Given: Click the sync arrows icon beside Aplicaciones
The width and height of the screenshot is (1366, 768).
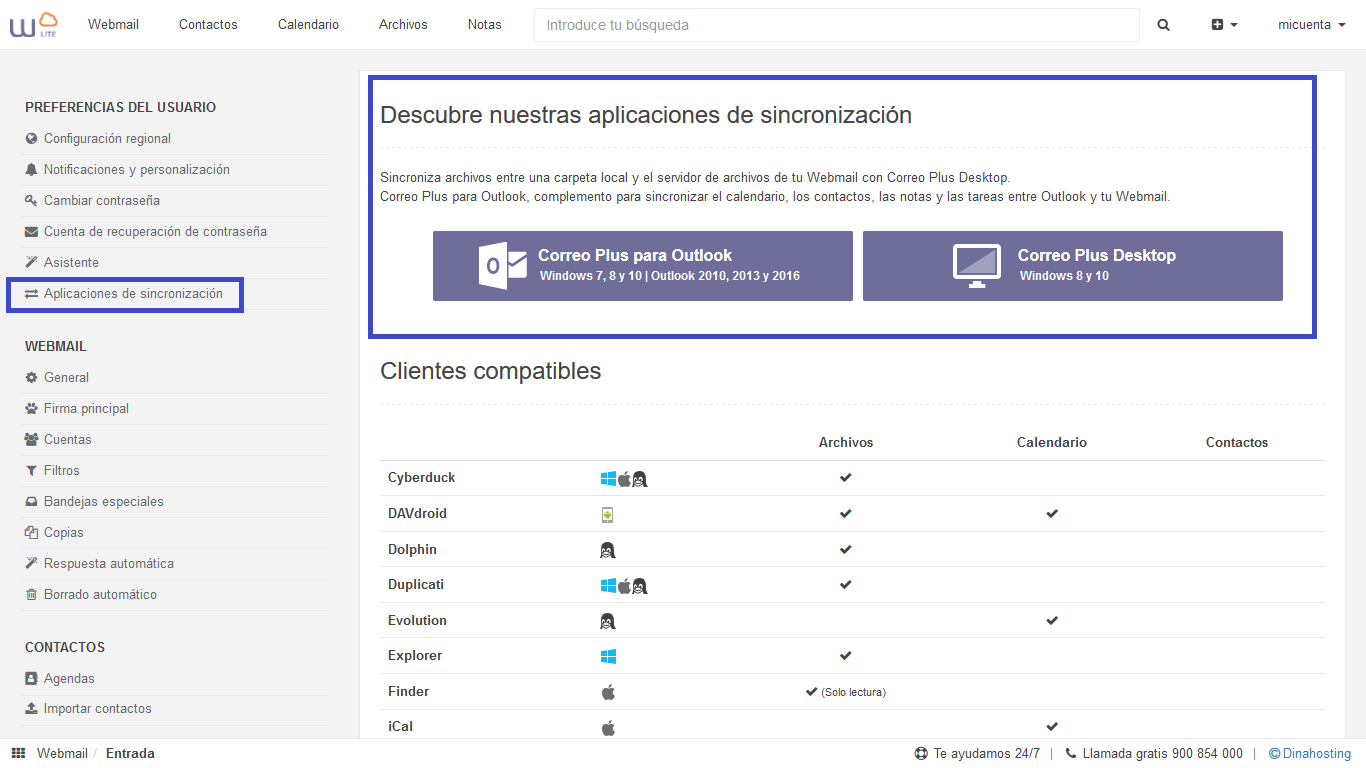Looking at the screenshot, I should [x=31, y=294].
